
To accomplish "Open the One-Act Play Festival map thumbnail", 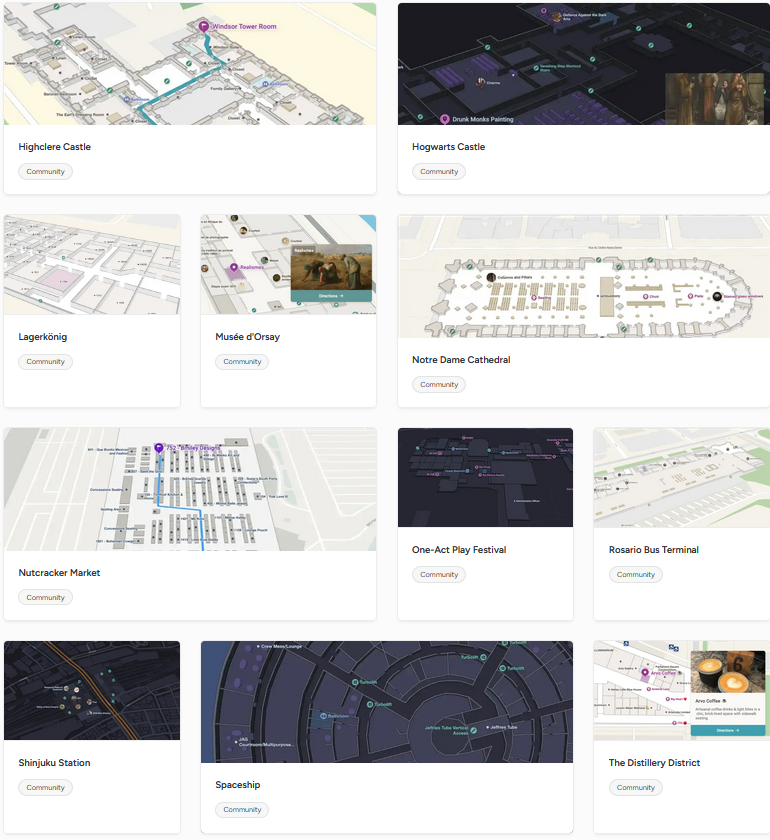I will [x=485, y=477].
